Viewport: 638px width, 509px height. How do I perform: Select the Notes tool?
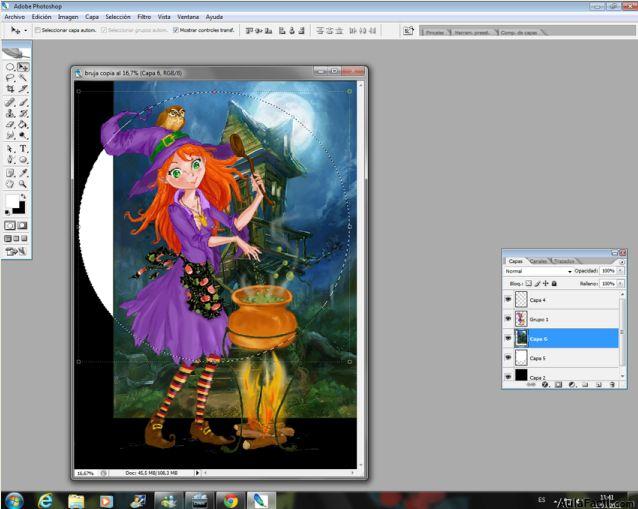click(10, 173)
